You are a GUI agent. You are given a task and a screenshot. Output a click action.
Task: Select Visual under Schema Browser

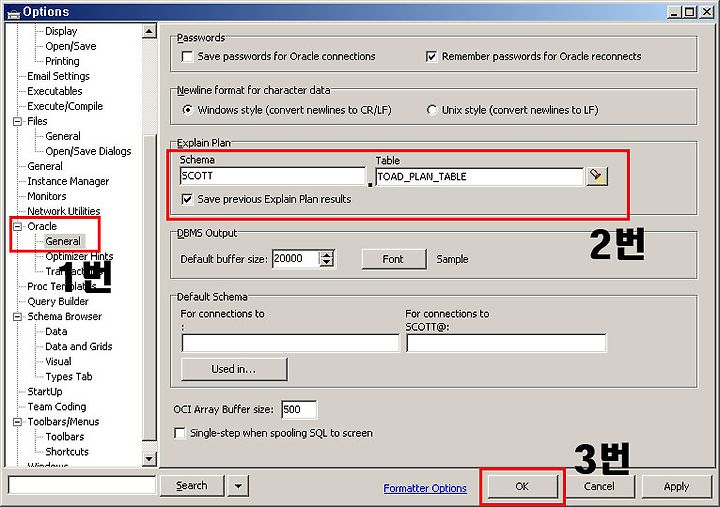pos(58,362)
